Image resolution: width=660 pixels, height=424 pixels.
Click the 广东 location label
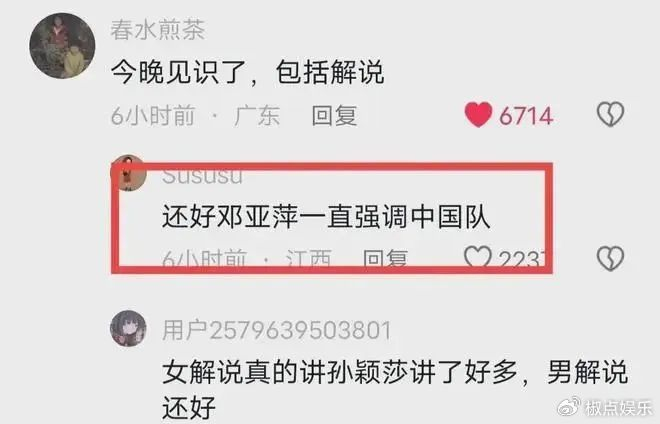point(257,115)
